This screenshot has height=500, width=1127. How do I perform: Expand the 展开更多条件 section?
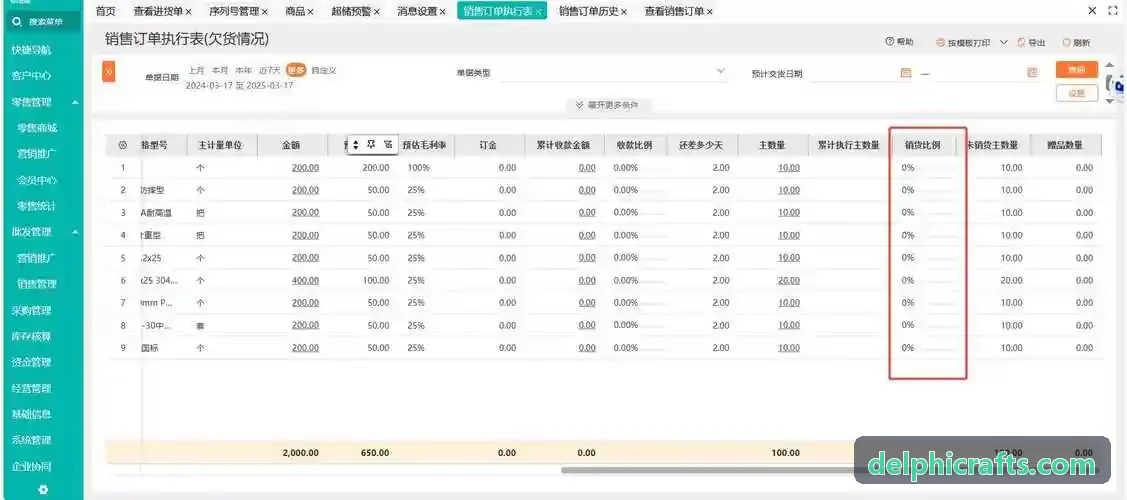tap(608, 105)
